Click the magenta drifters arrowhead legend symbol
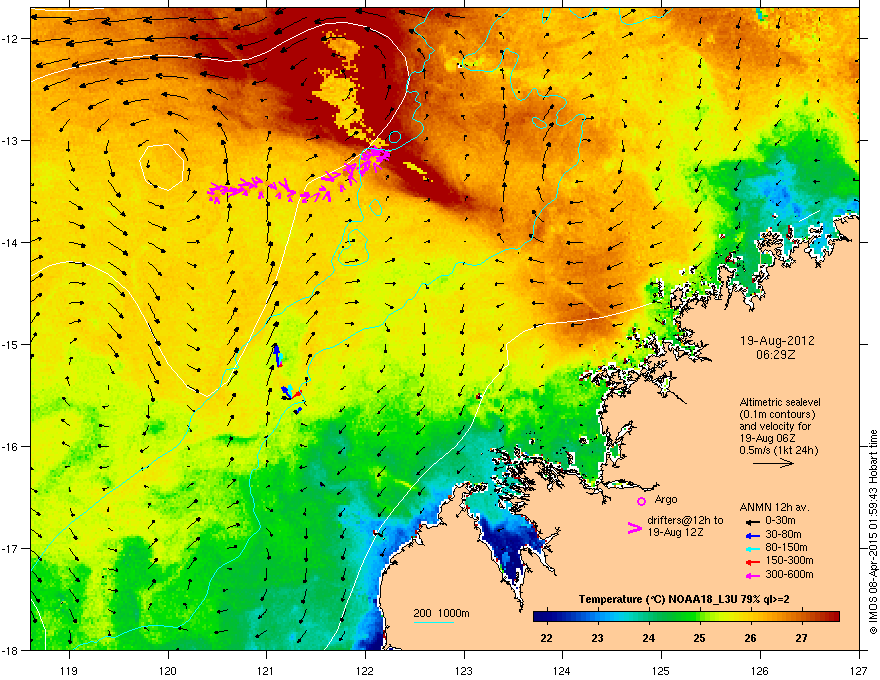This screenshot has height=680, width=880. point(635,527)
